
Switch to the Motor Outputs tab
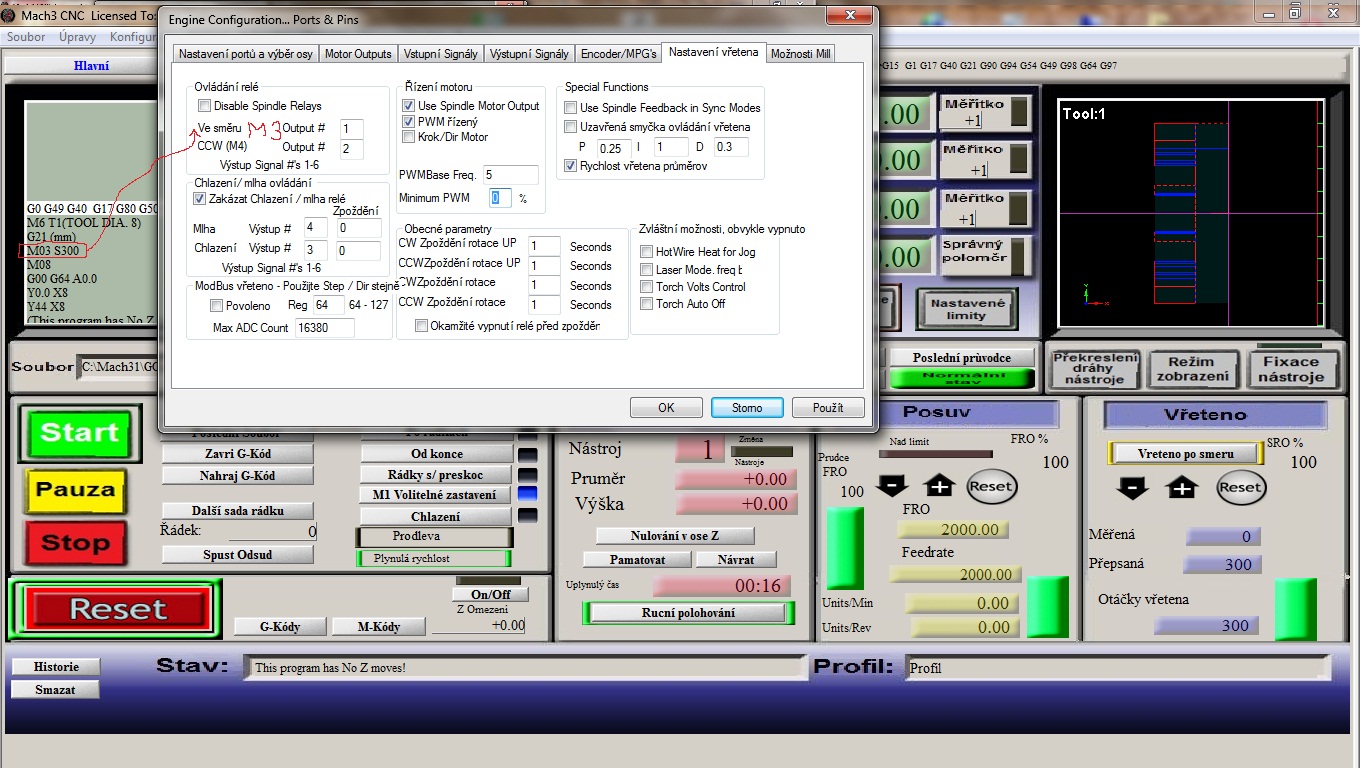pyautogui.click(x=358, y=54)
